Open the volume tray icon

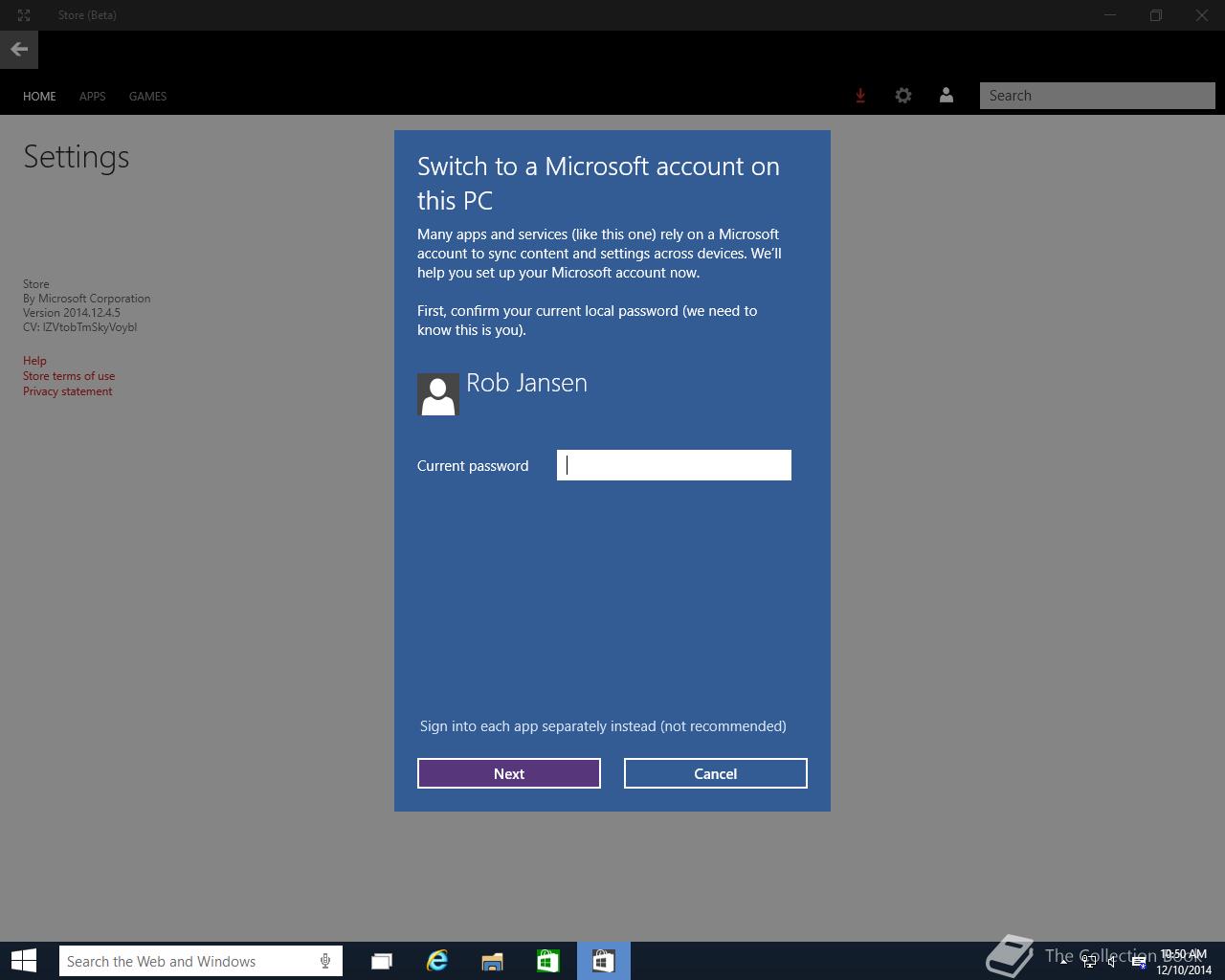tap(1112, 962)
